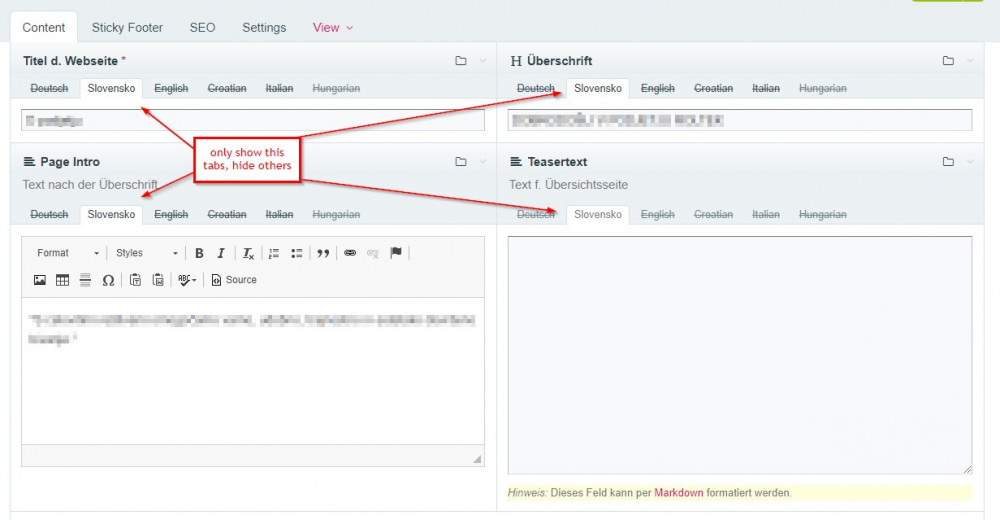Screen dimensions: 1000x520
Task: Toggle bold formatting in Page Intro editor
Action: [199, 253]
